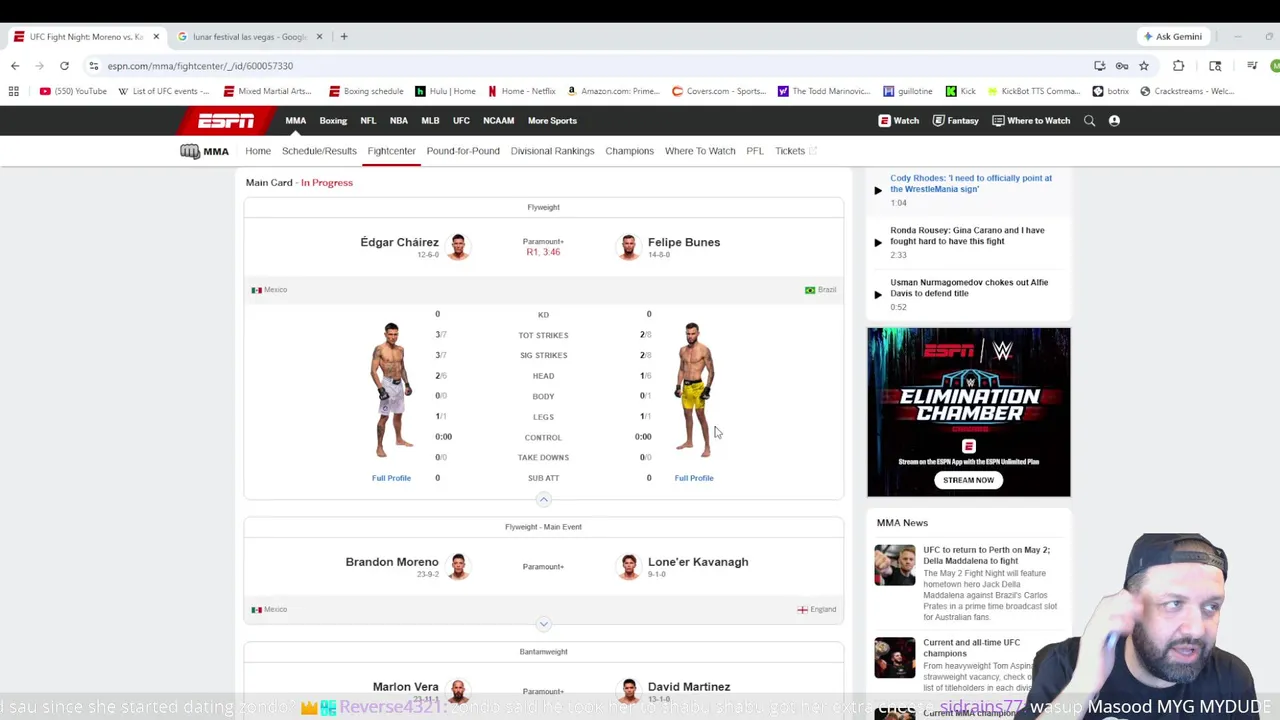1280x720 pixels.
Task: Open the Hulu Home bookmark
Action: coord(445,91)
